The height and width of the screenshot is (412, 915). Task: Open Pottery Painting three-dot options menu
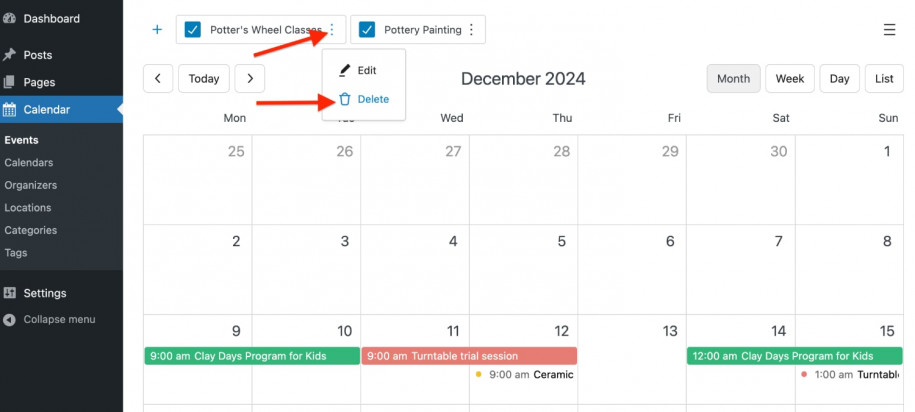(x=471, y=30)
